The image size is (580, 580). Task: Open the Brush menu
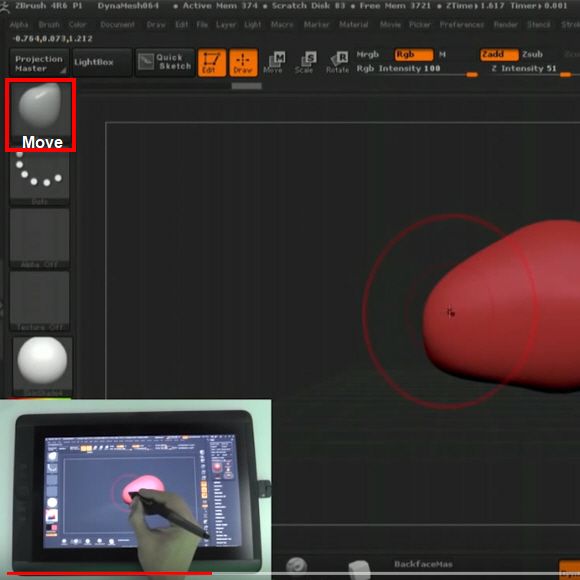pos(49,25)
